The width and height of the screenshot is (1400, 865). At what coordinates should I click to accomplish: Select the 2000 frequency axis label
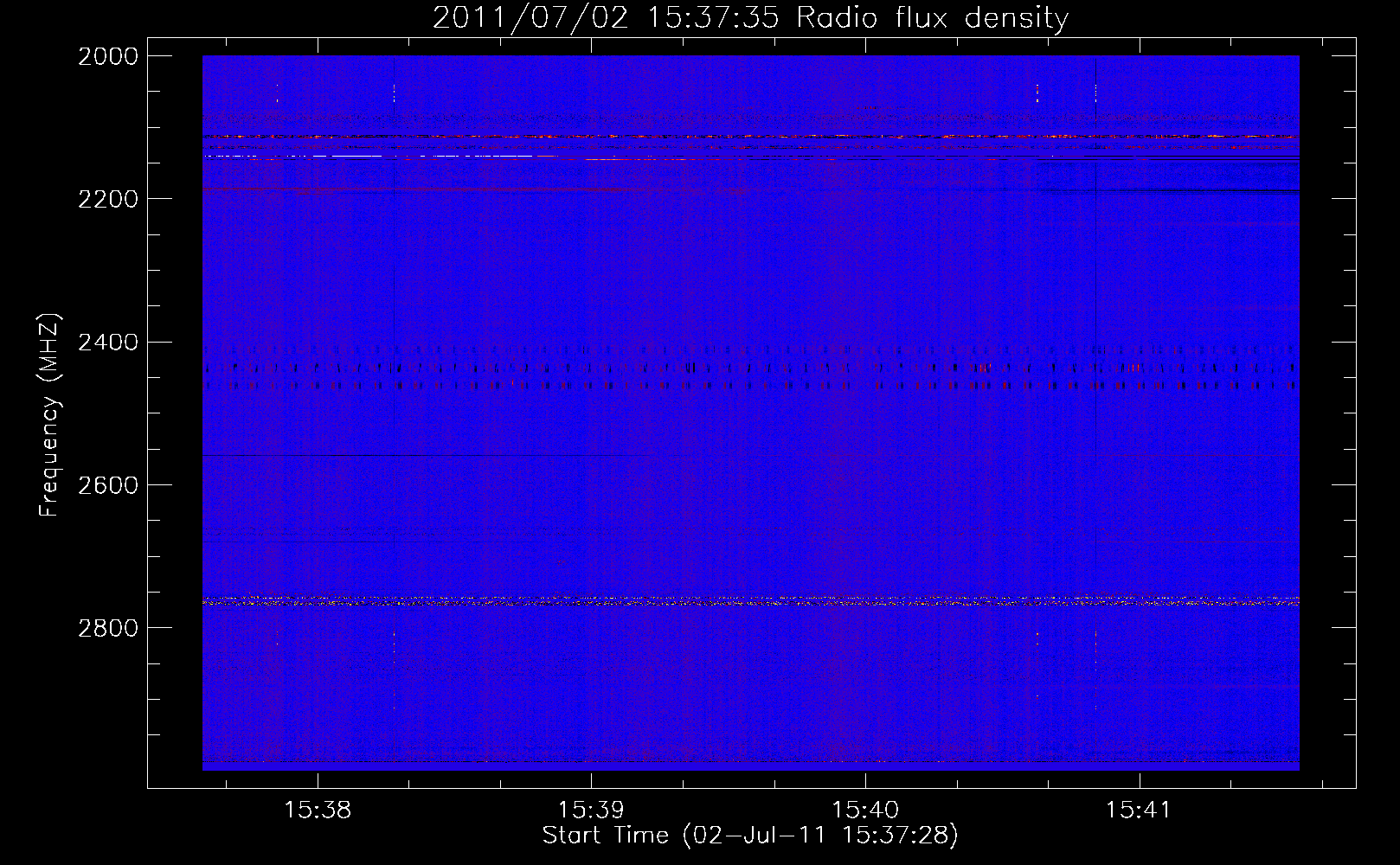108,56
